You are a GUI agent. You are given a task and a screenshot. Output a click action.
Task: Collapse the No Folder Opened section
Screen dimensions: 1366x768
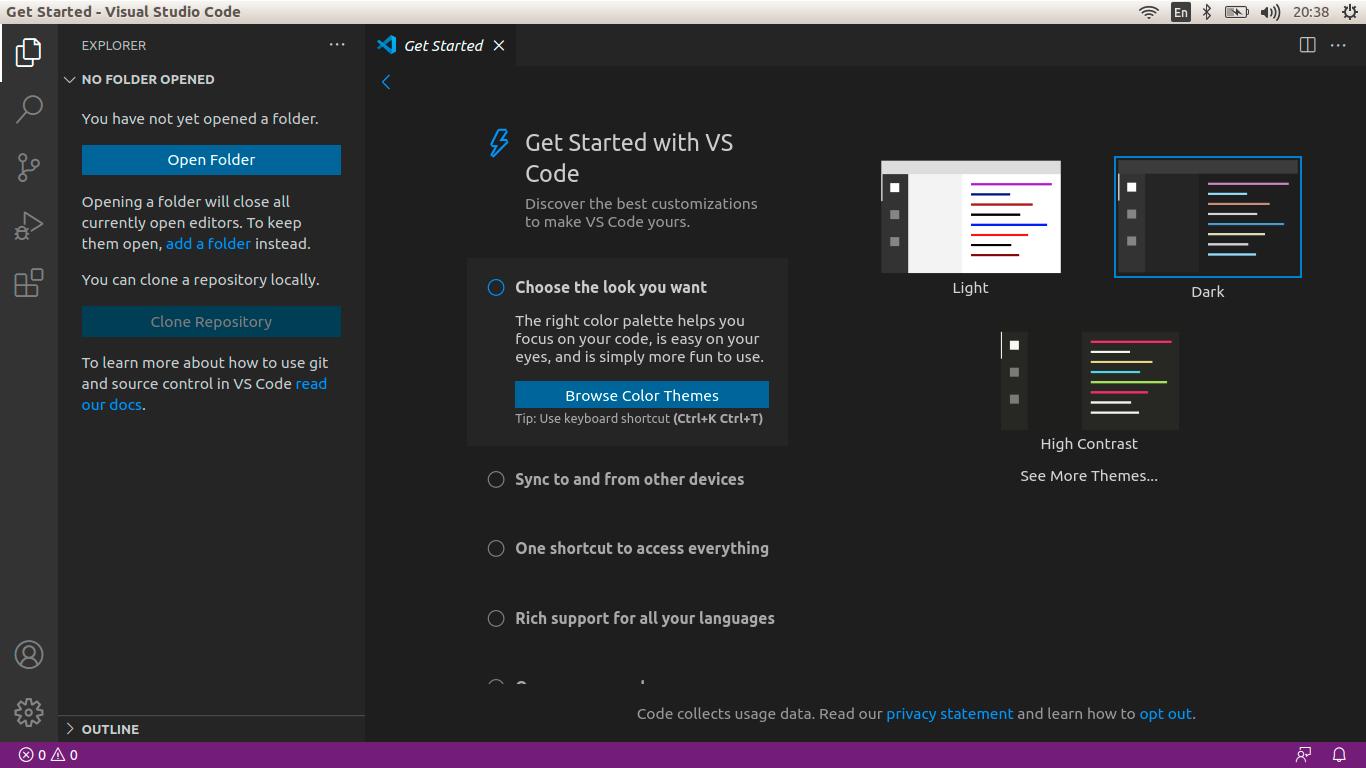(211, 79)
